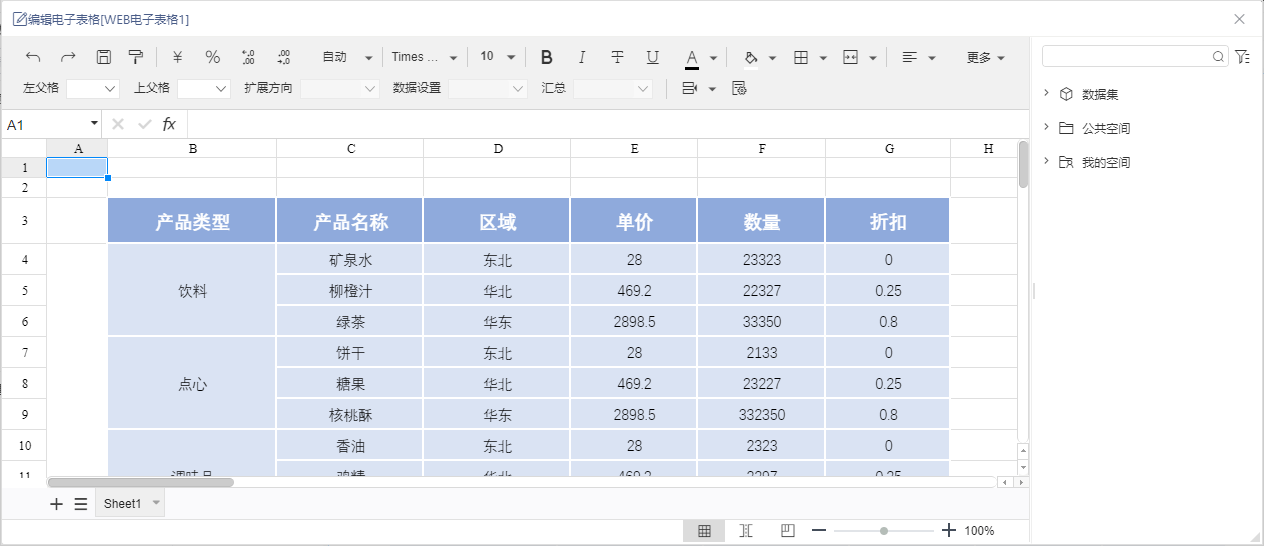Open the font size 10 dropdown

point(497,57)
